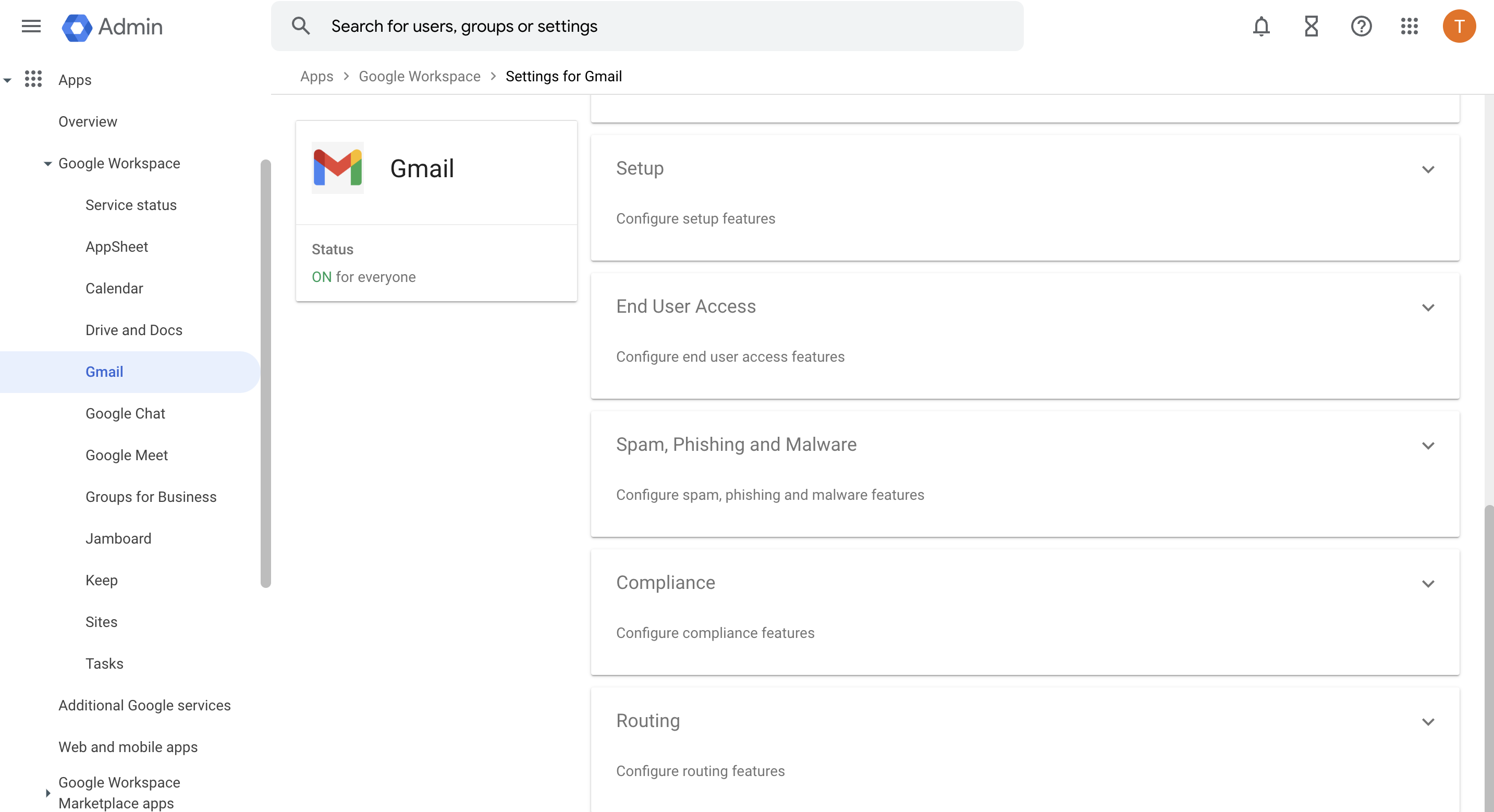This screenshot has width=1494, height=812.
Task: Expand Spam, Phishing and Malware chevron
Action: pos(1428,446)
